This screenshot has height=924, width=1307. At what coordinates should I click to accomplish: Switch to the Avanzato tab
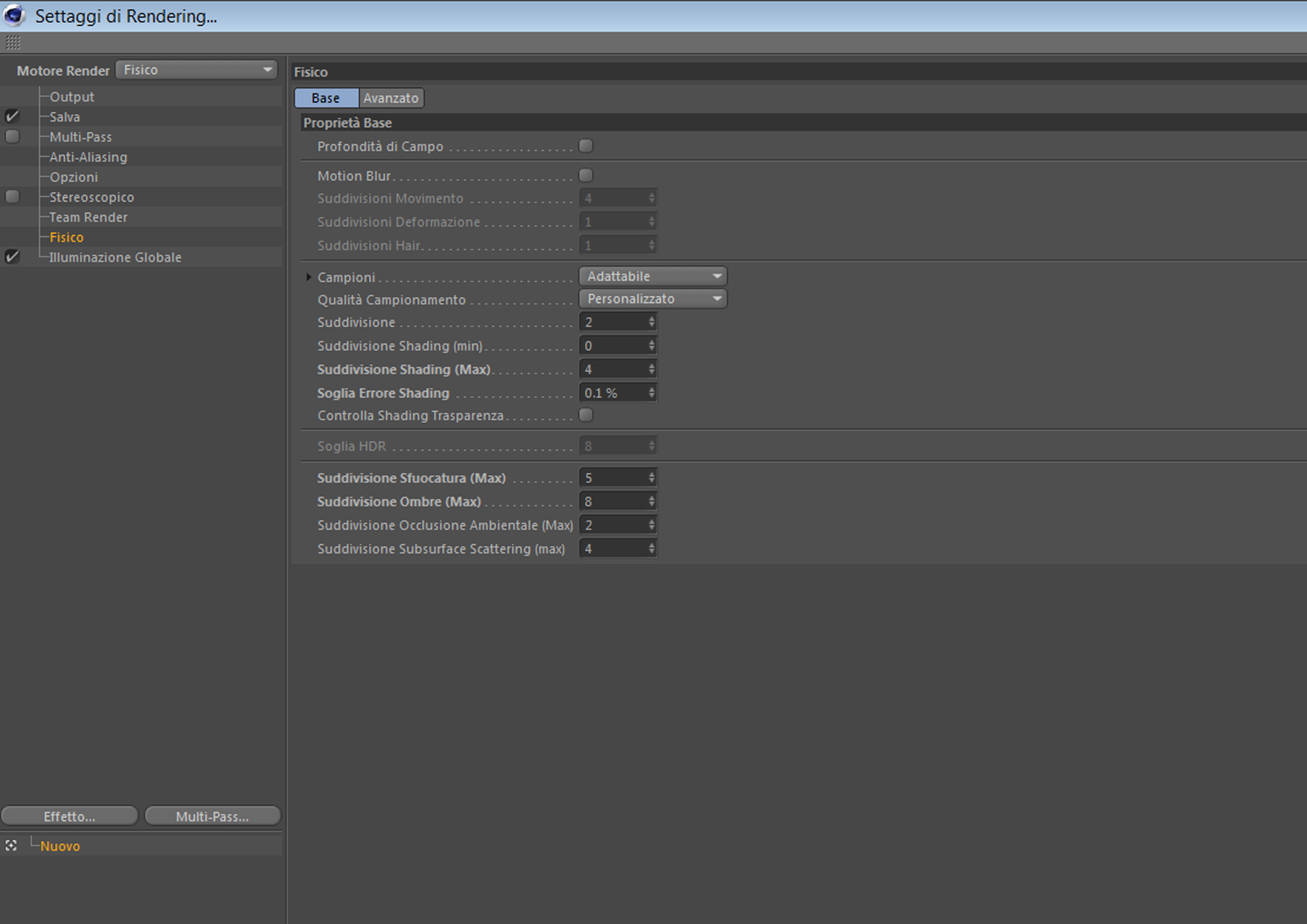(x=390, y=98)
